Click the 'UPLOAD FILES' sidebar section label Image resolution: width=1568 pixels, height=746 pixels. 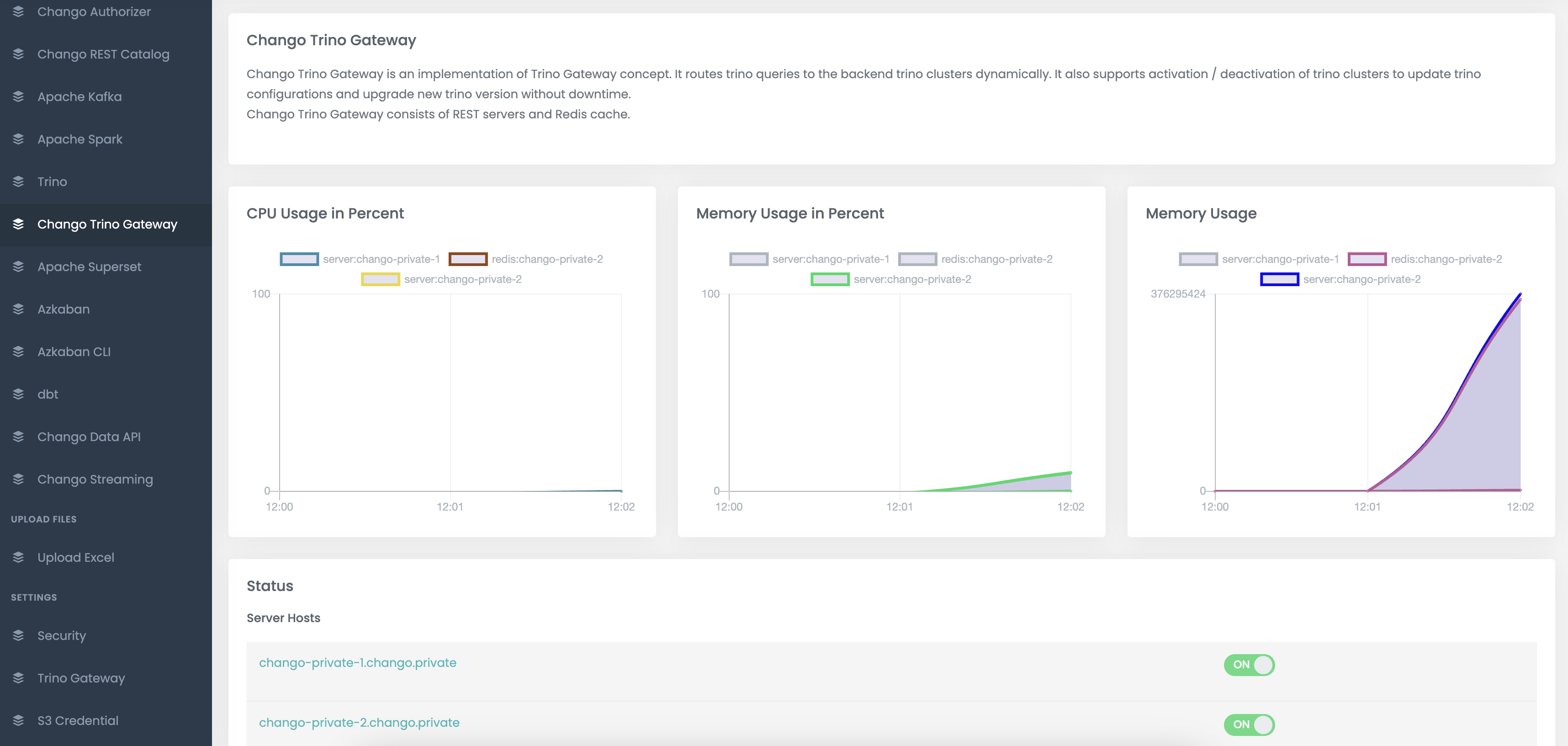click(x=44, y=519)
